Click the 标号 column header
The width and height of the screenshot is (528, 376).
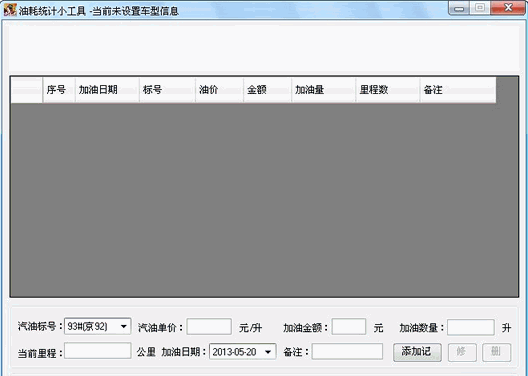click(x=167, y=90)
